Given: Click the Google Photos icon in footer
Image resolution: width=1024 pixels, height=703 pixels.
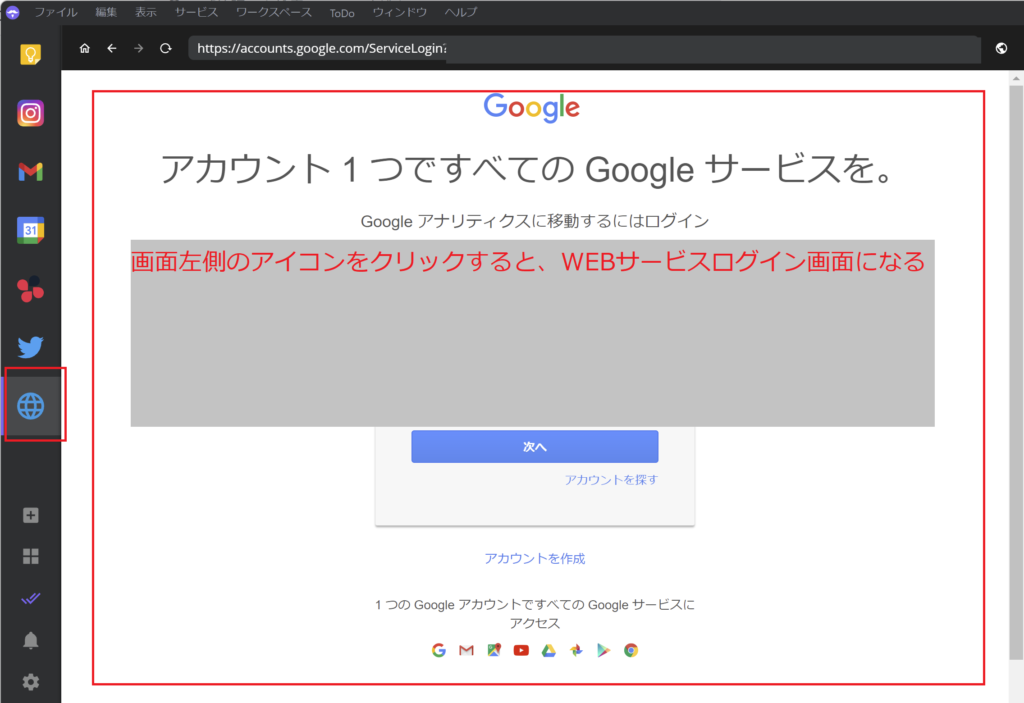Looking at the screenshot, I should coord(576,650).
